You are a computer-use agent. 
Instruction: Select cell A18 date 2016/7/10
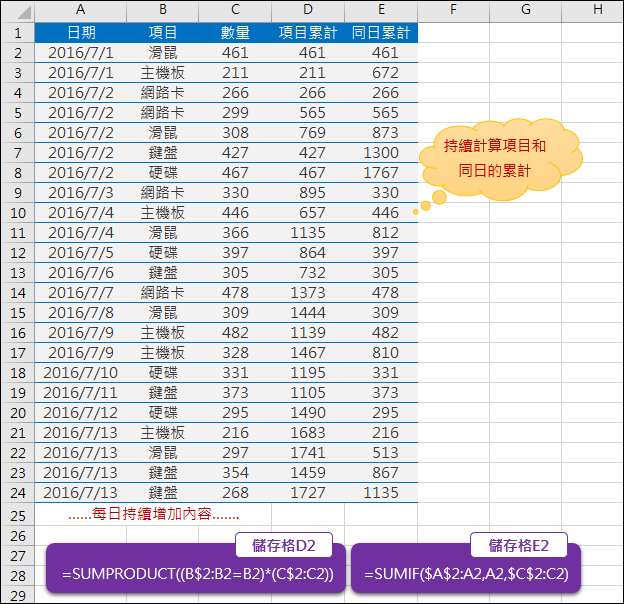(x=81, y=373)
